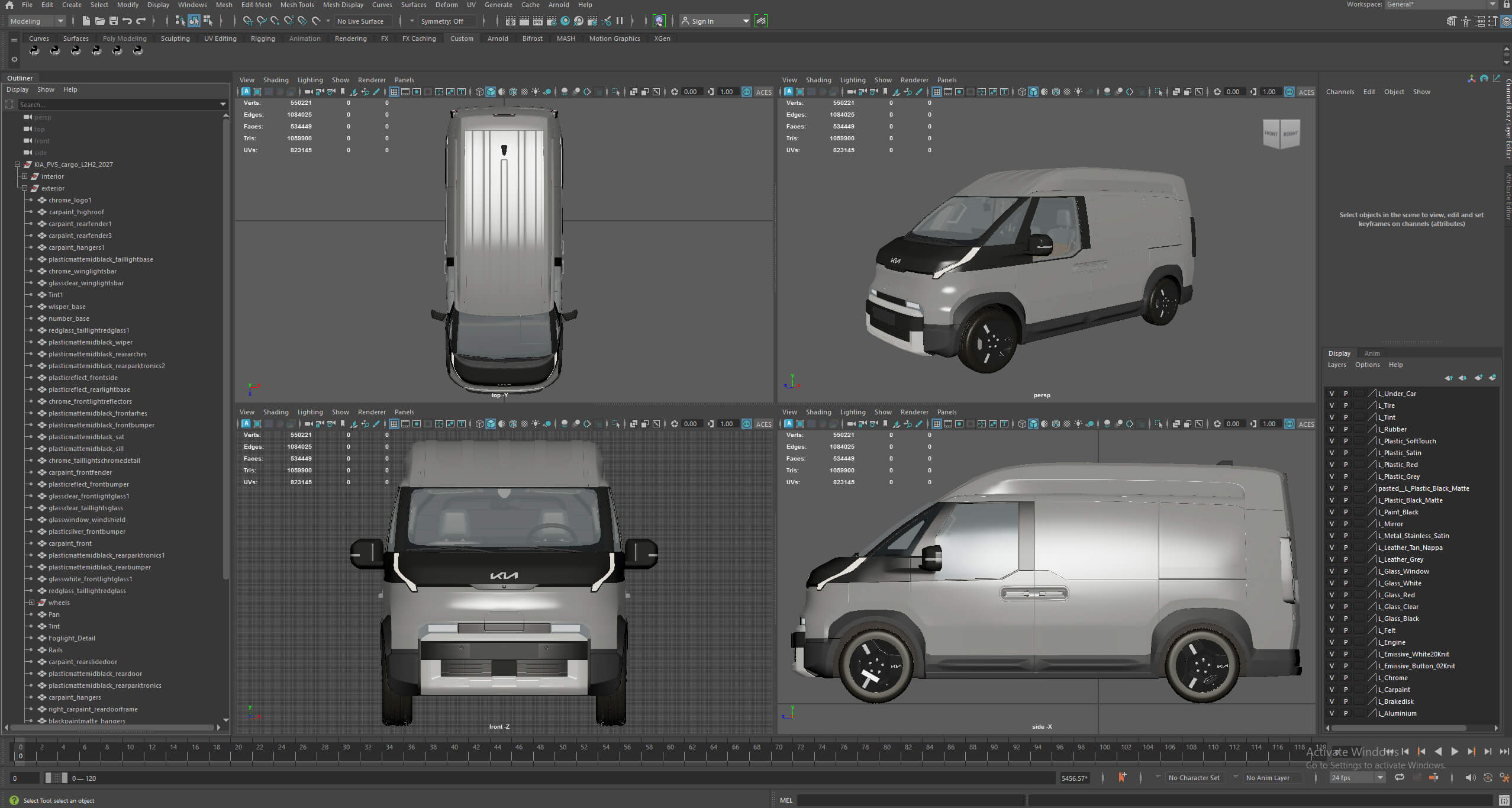The width and height of the screenshot is (1512, 808).
Task: Open the Deform menu in the main menu bar
Action: click(446, 5)
